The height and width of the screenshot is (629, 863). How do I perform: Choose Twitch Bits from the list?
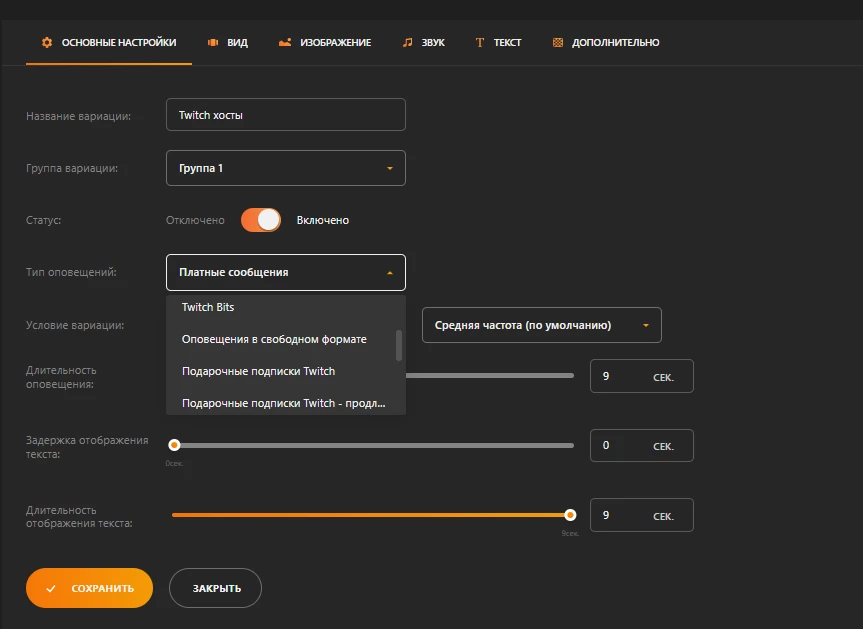[286, 307]
